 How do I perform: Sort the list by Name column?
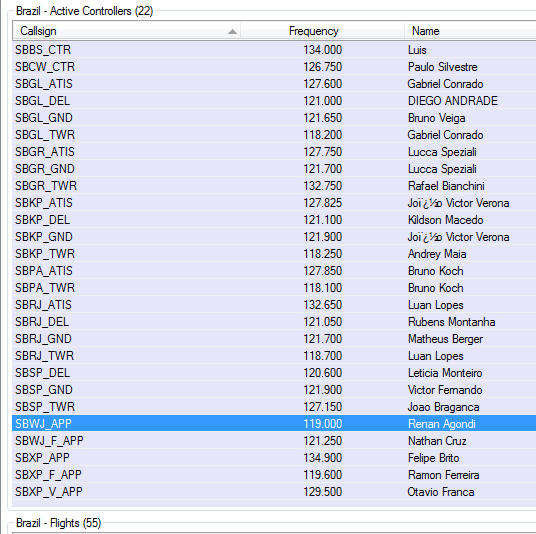pyautogui.click(x=470, y=31)
